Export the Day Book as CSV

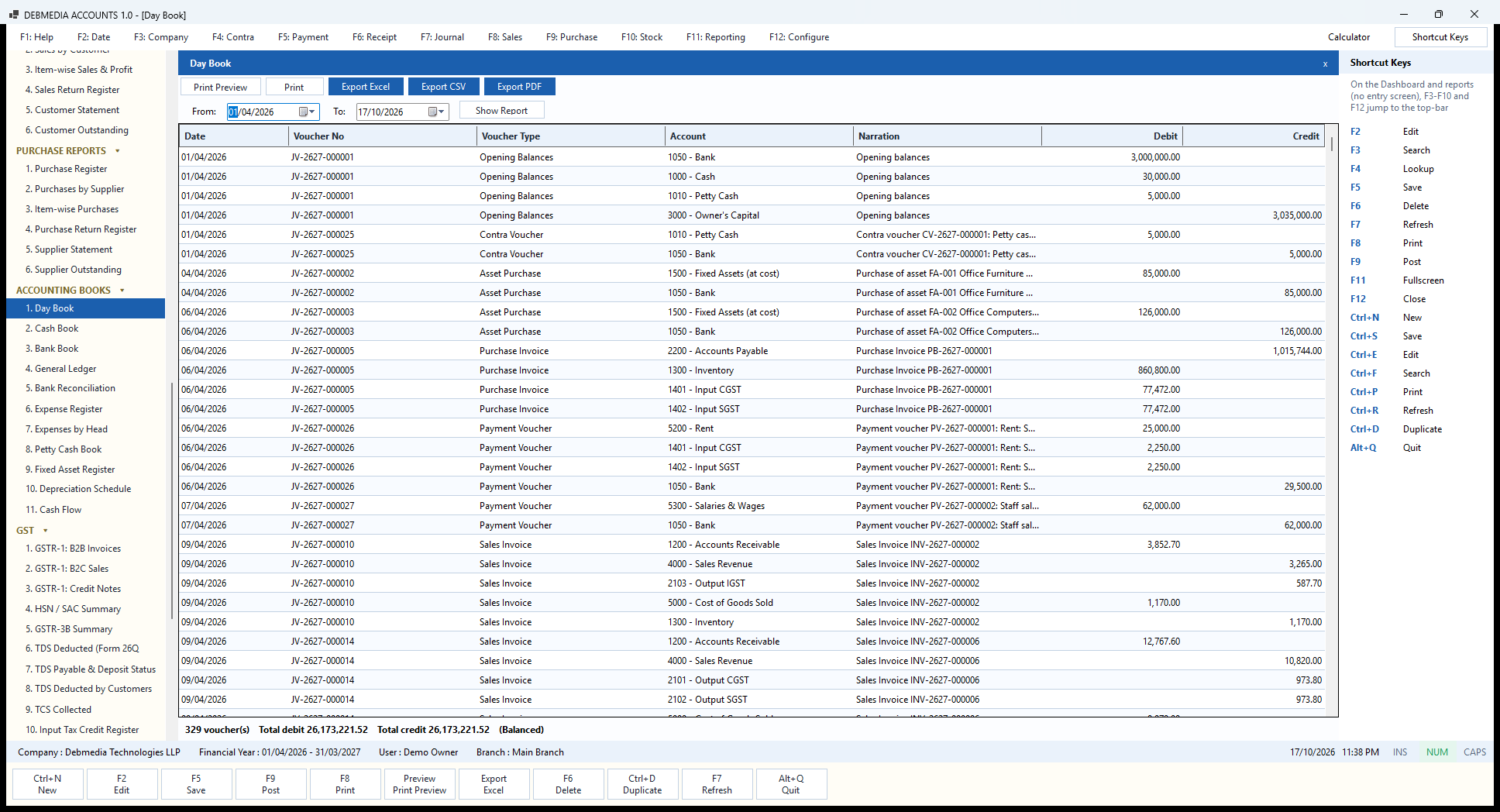tap(444, 87)
